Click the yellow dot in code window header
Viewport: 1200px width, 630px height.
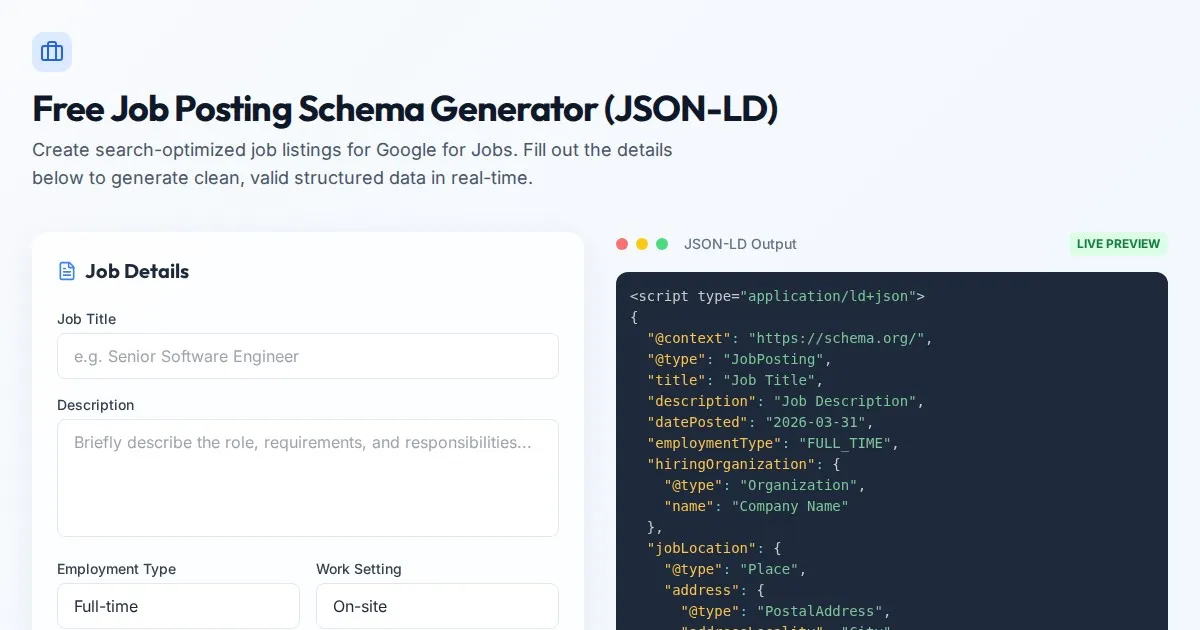pyautogui.click(x=642, y=244)
